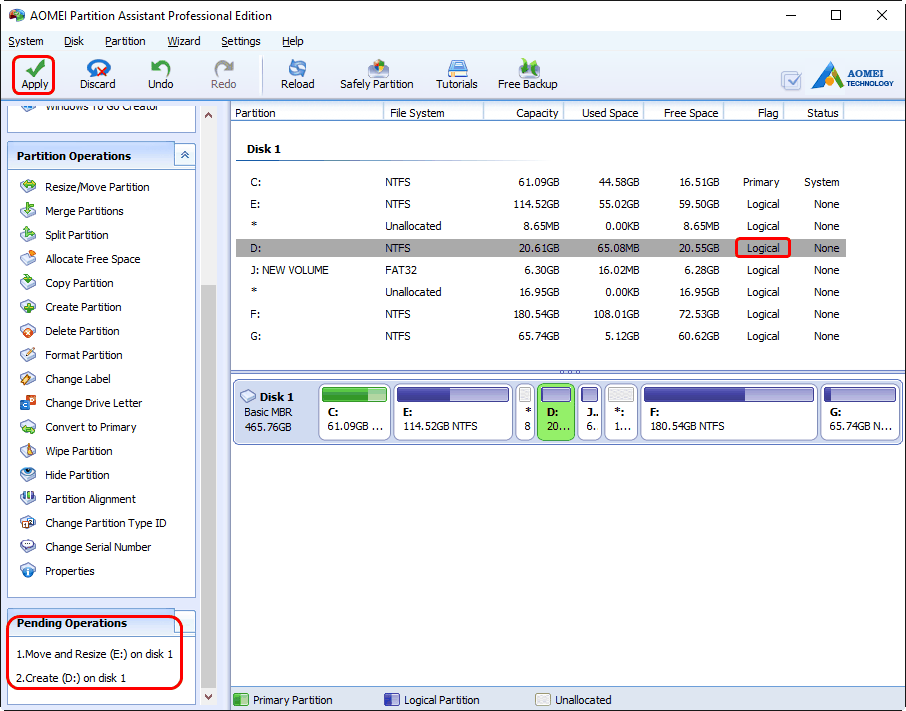
Task: Select the G: block in disk map
Action: [860, 412]
